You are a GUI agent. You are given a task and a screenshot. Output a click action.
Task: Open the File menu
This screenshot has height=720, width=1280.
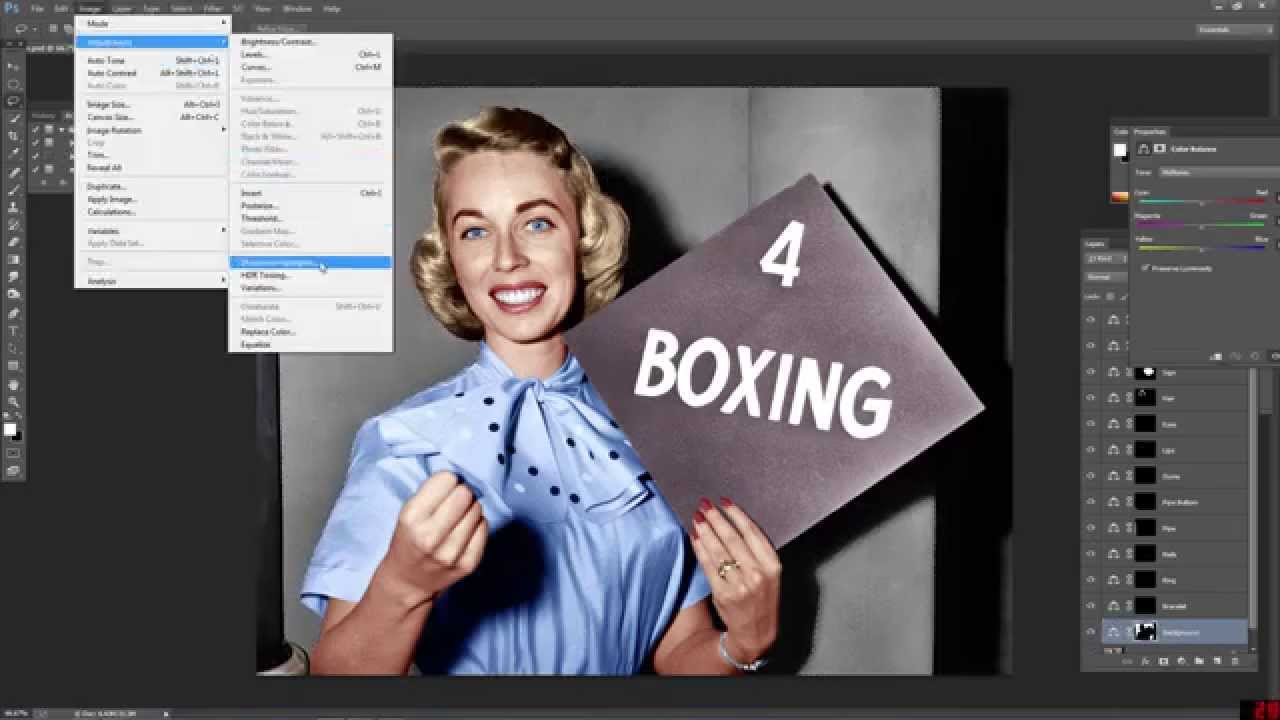tap(37, 8)
